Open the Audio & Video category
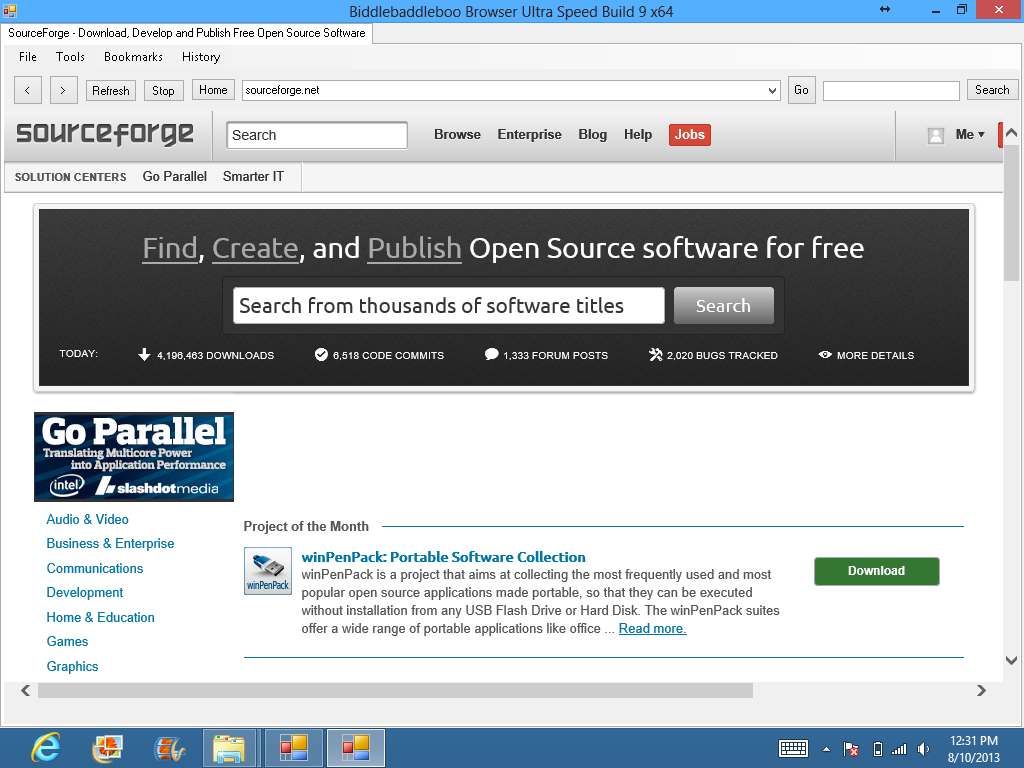This screenshot has width=1024, height=768. tap(88, 519)
